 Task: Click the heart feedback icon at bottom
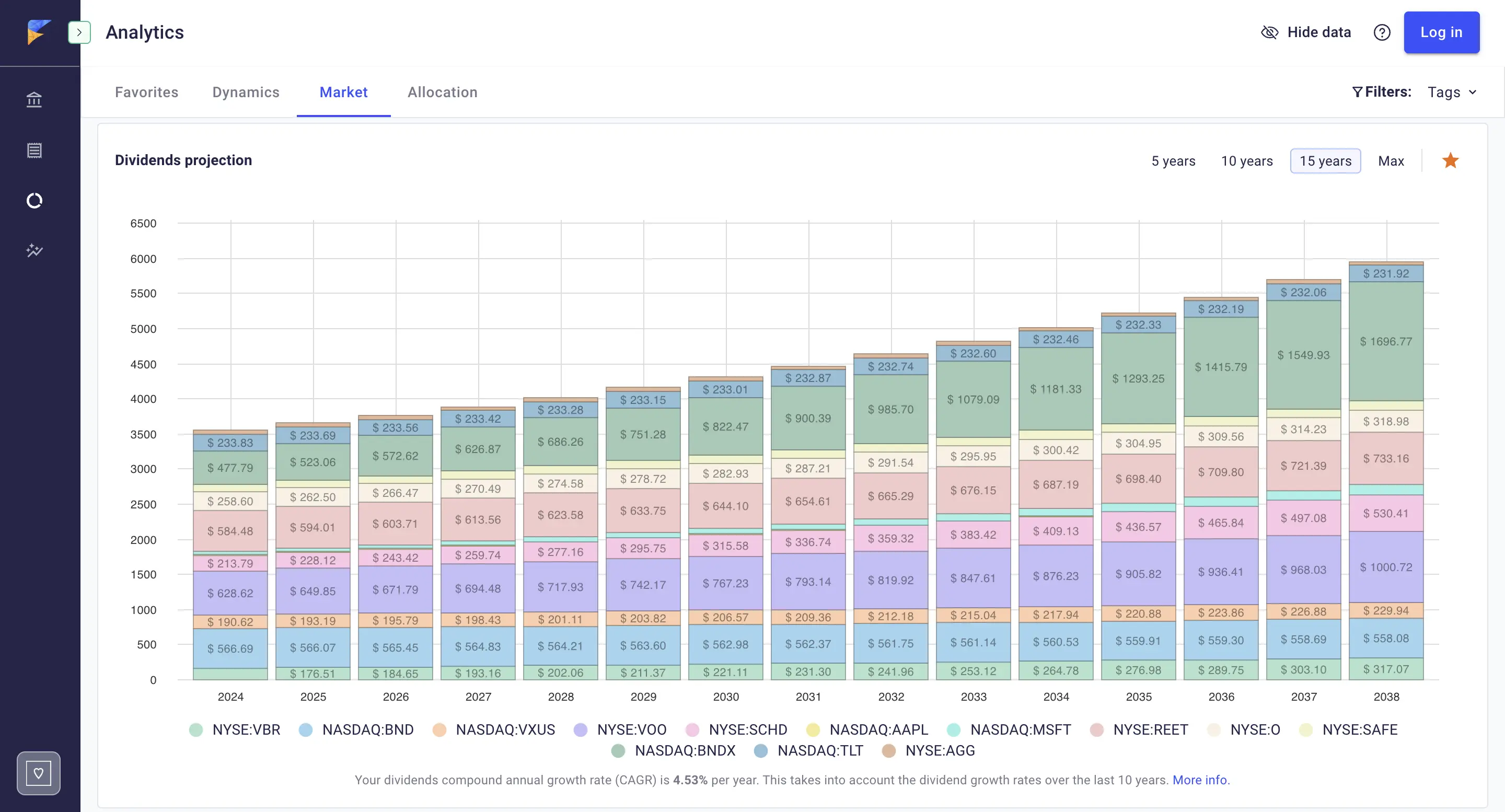pos(39,773)
